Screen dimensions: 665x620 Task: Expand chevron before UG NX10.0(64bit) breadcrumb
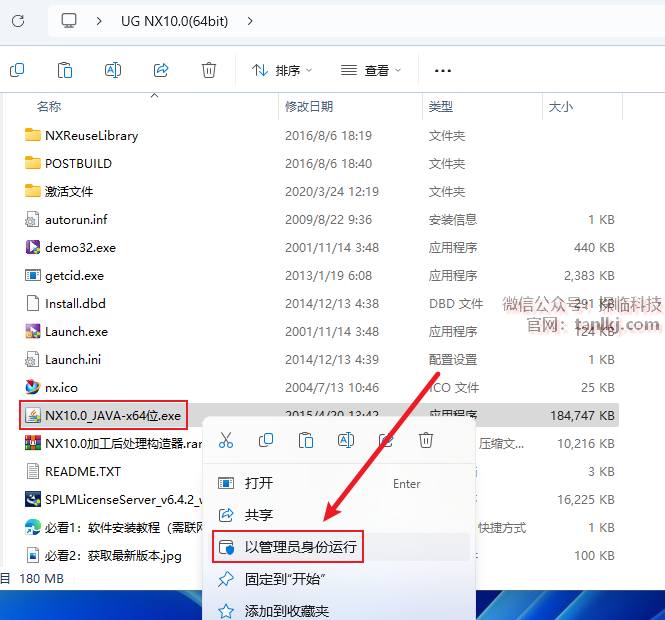pyautogui.click(x=99, y=21)
